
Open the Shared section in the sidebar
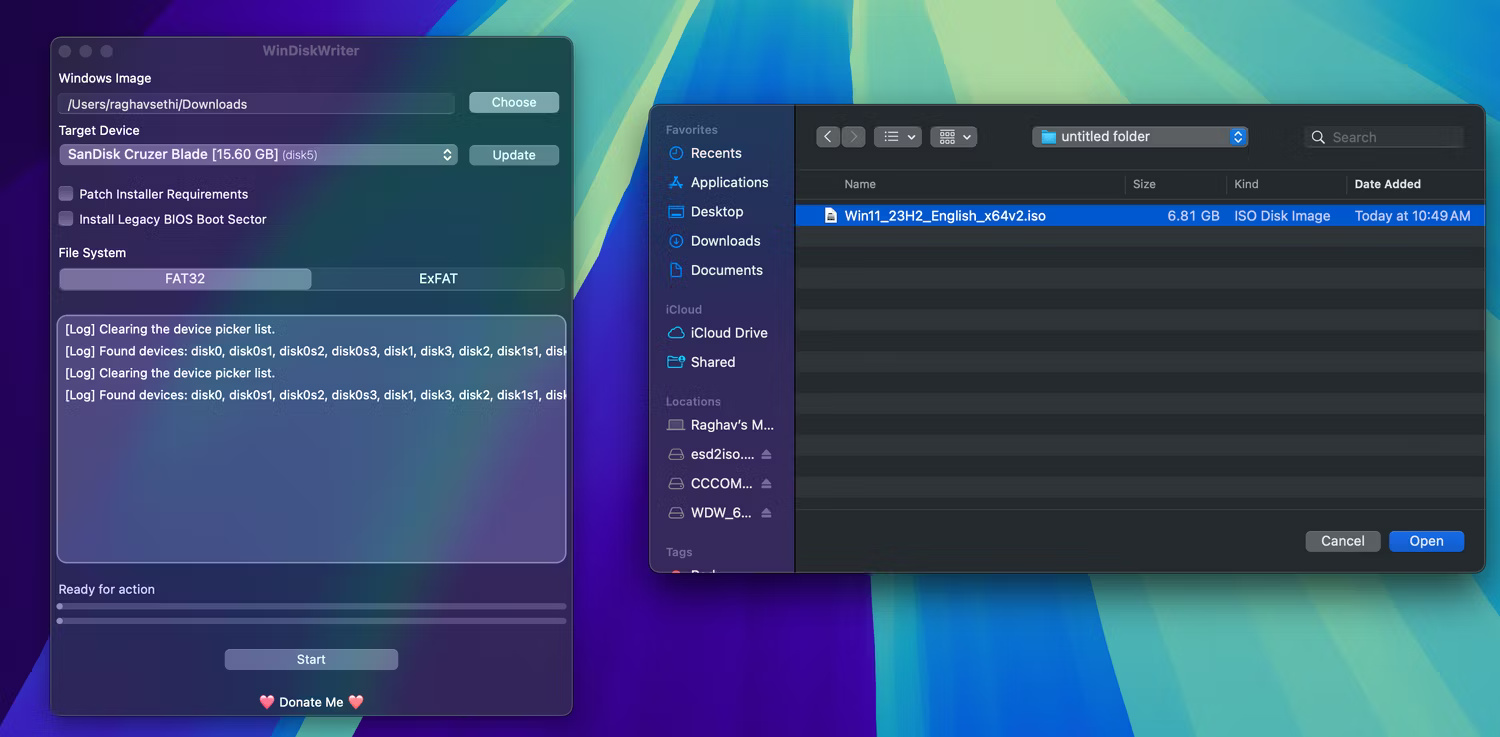[x=712, y=361]
